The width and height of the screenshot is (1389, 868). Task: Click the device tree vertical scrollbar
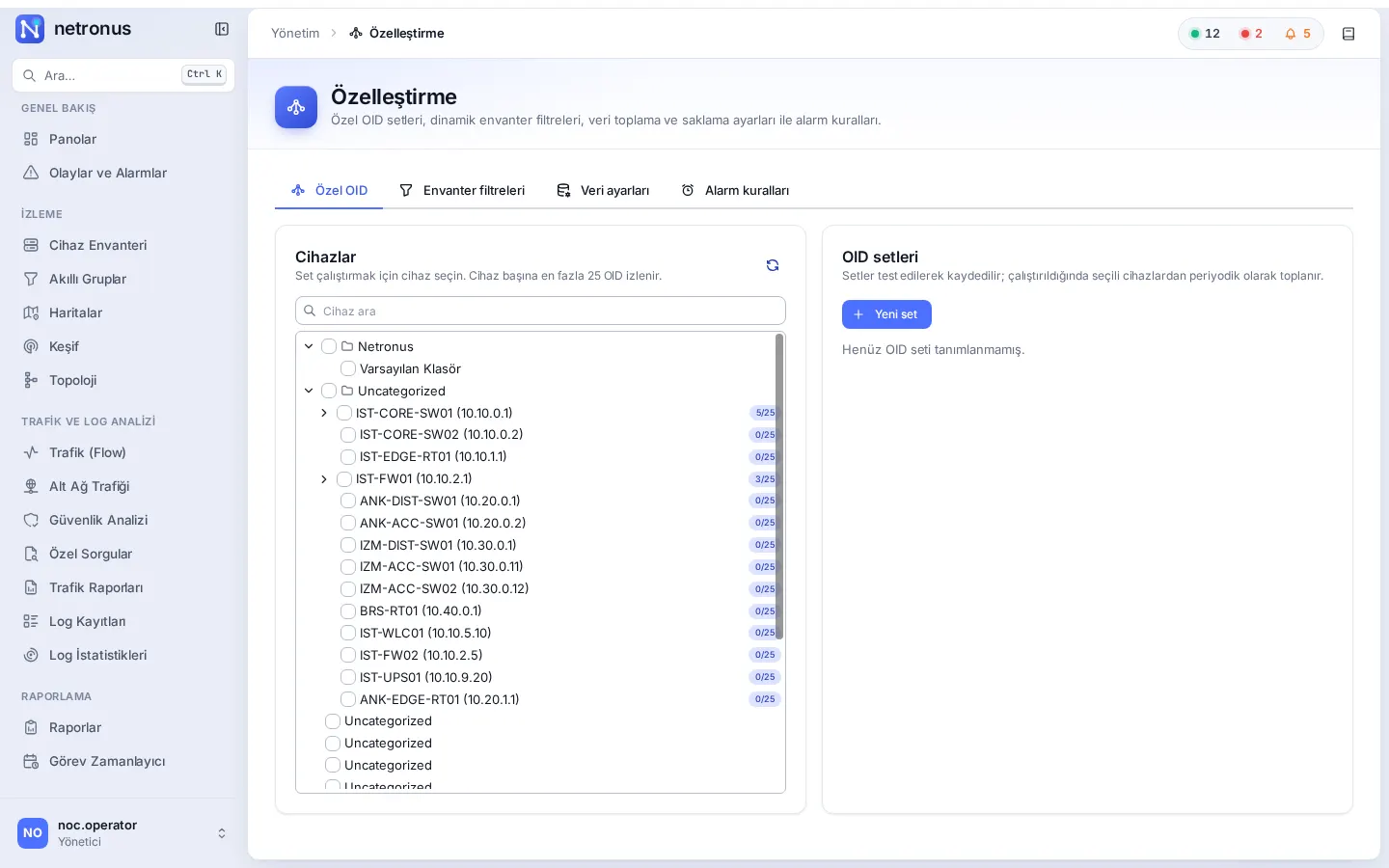[779, 486]
